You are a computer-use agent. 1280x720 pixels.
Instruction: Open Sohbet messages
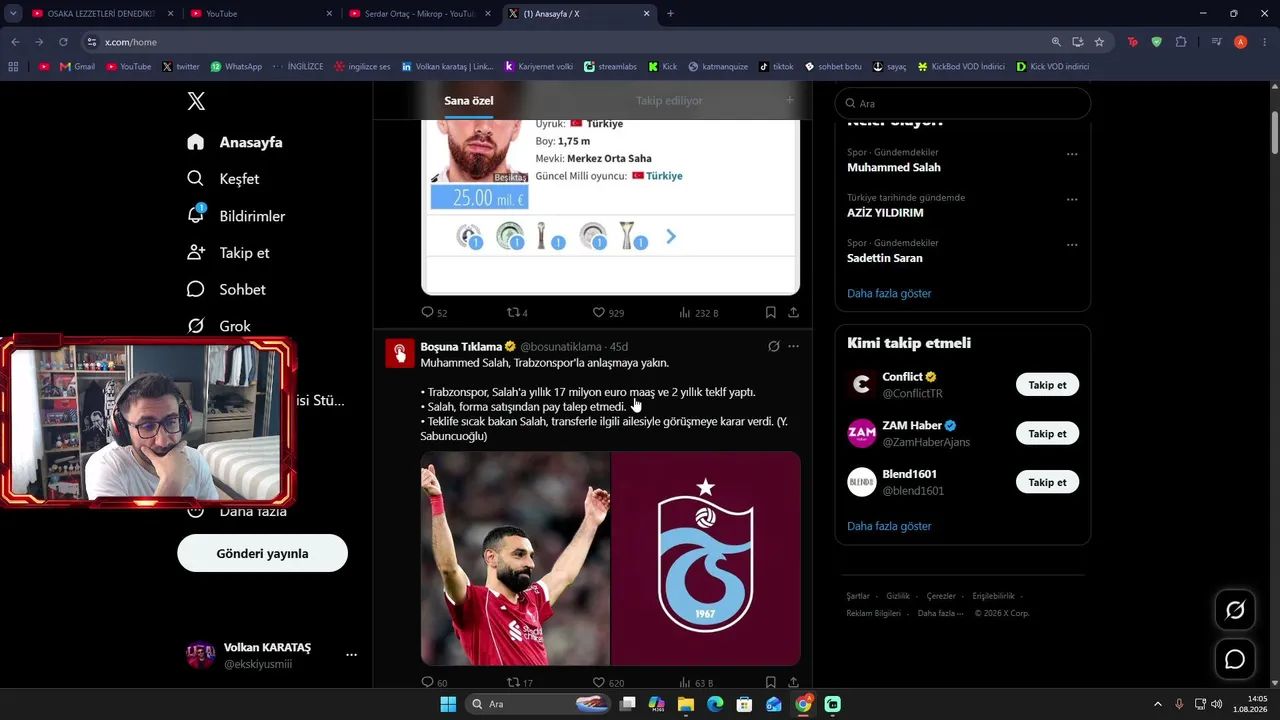(x=226, y=289)
